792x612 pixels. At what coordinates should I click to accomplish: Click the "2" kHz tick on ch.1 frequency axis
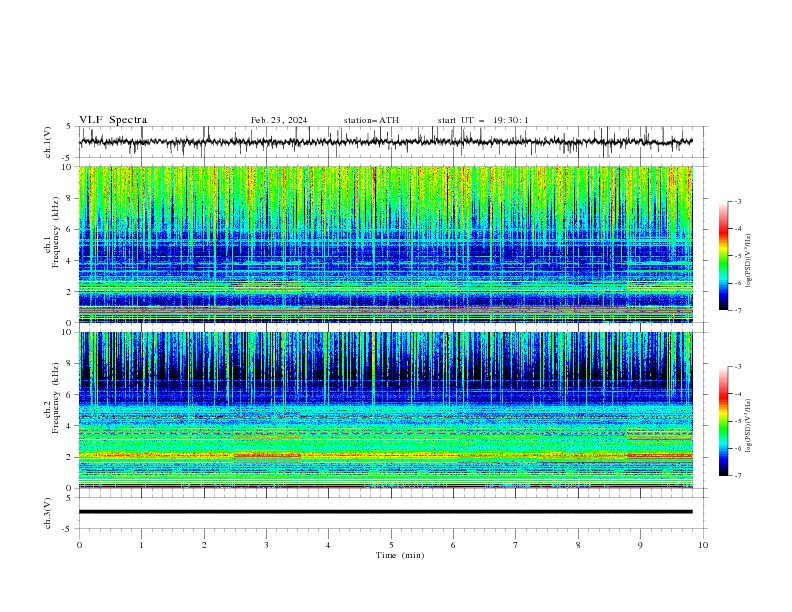pyautogui.click(x=70, y=292)
